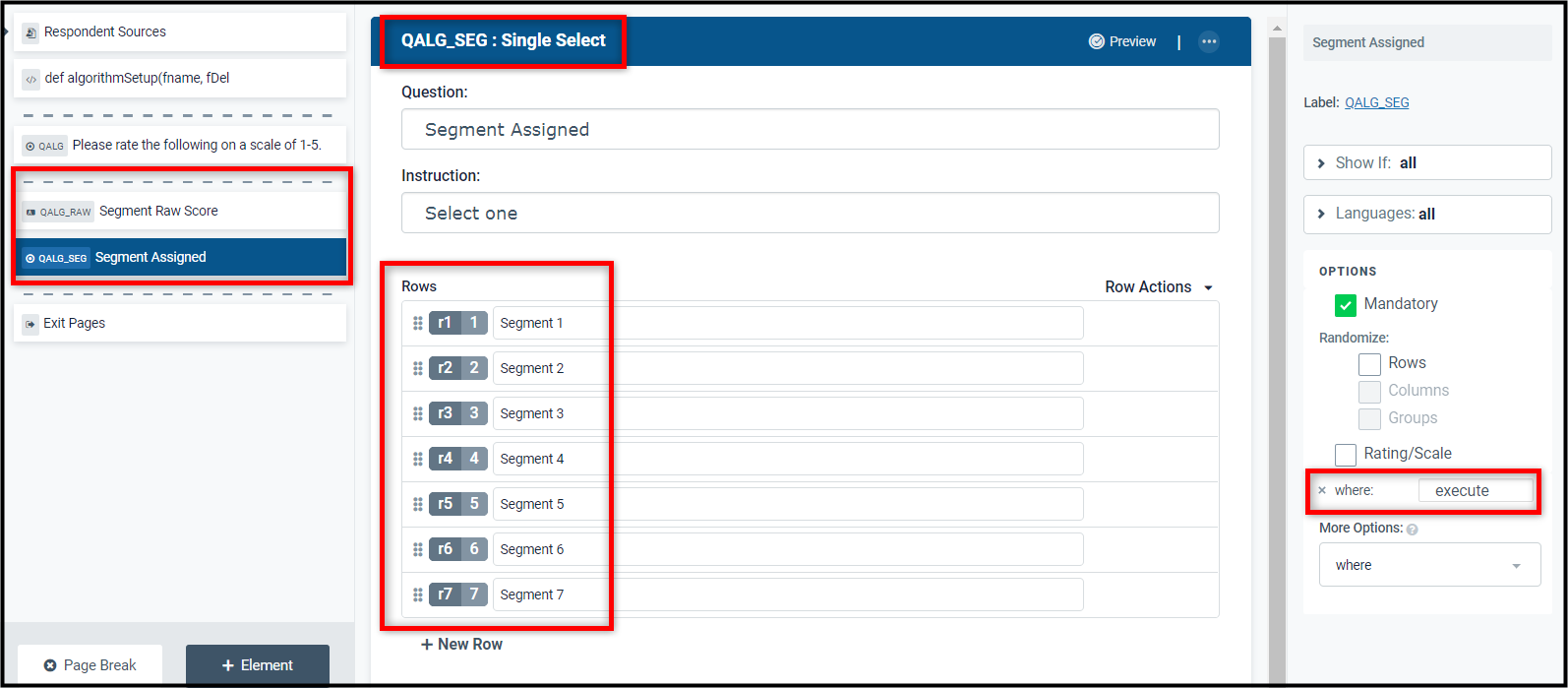
Task: Click the QALG_SEG label badge
Action: point(56,258)
